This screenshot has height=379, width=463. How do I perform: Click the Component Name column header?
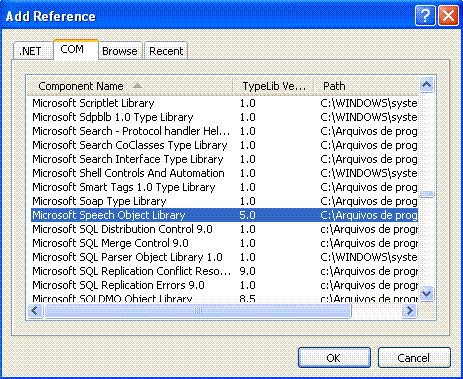[x=130, y=86]
